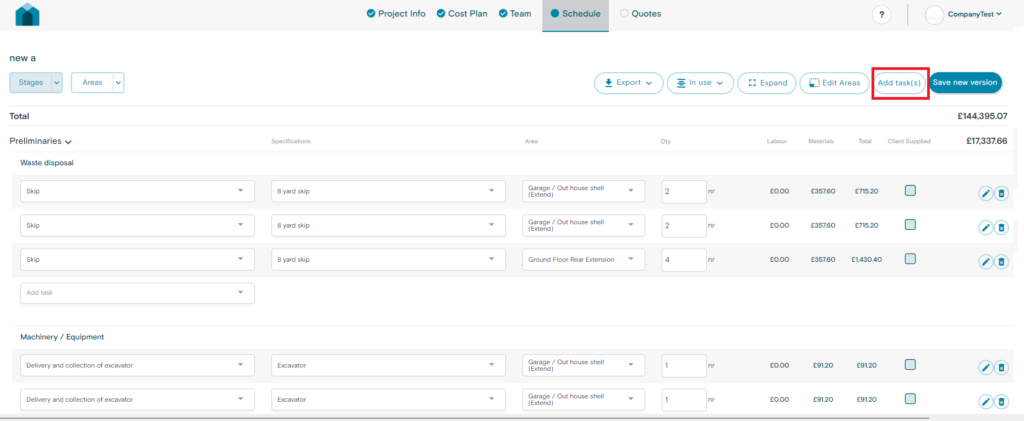Screen dimensions: 1024x421
Task: Open the Export dropdown
Action: (x=628, y=83)
